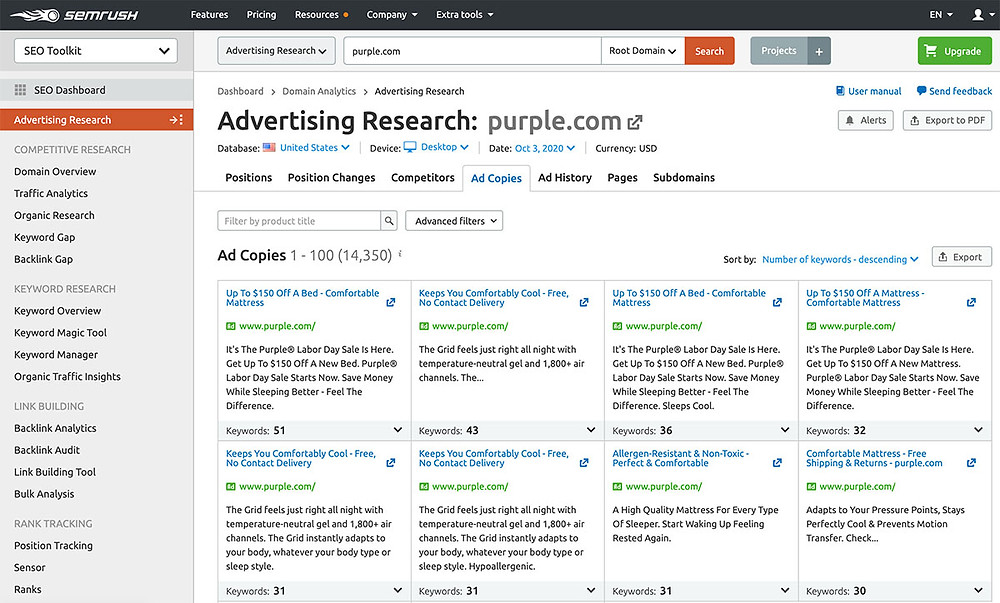Click the SEO Dashboard grid icon

pyautogui.click(x=20, y=90)
